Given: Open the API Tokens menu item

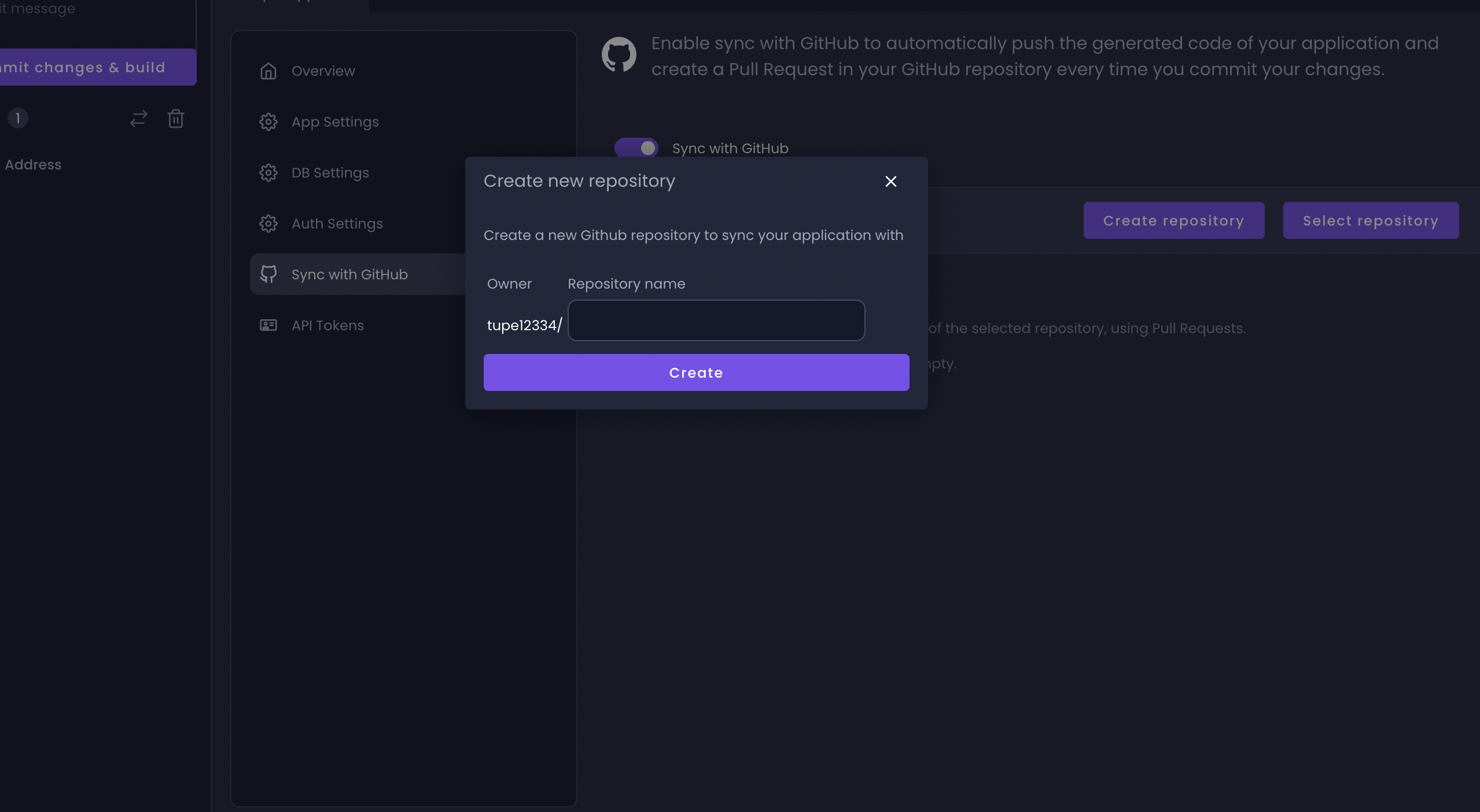Looking at the screenshot, I should (x=327, y=326).
